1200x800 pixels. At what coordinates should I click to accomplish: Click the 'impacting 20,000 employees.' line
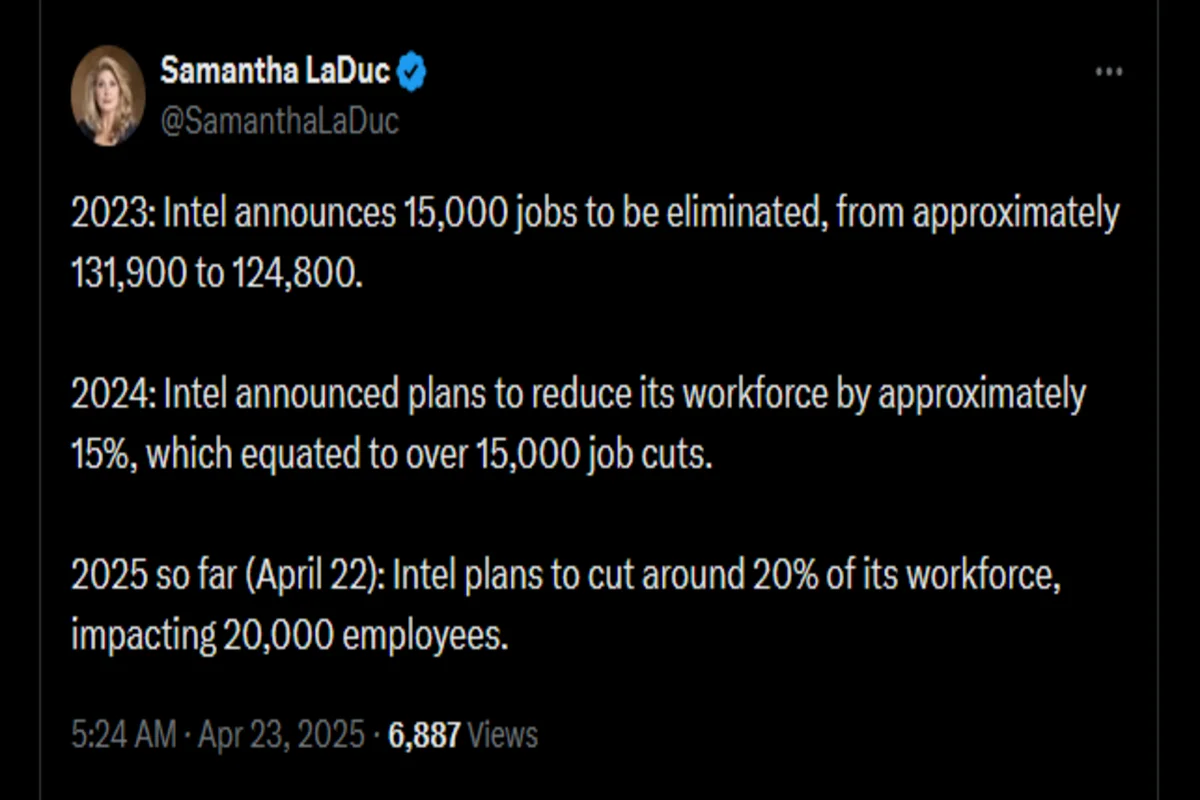290,637
